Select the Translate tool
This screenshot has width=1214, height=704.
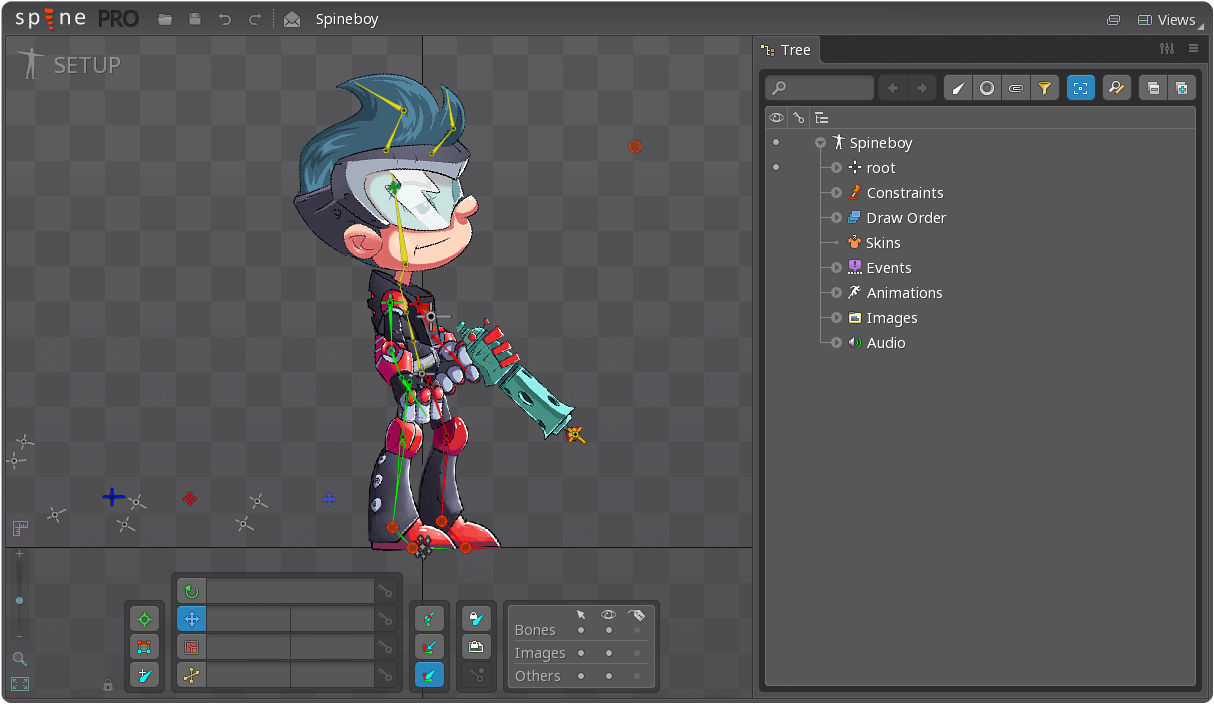(x=191, y=619)
